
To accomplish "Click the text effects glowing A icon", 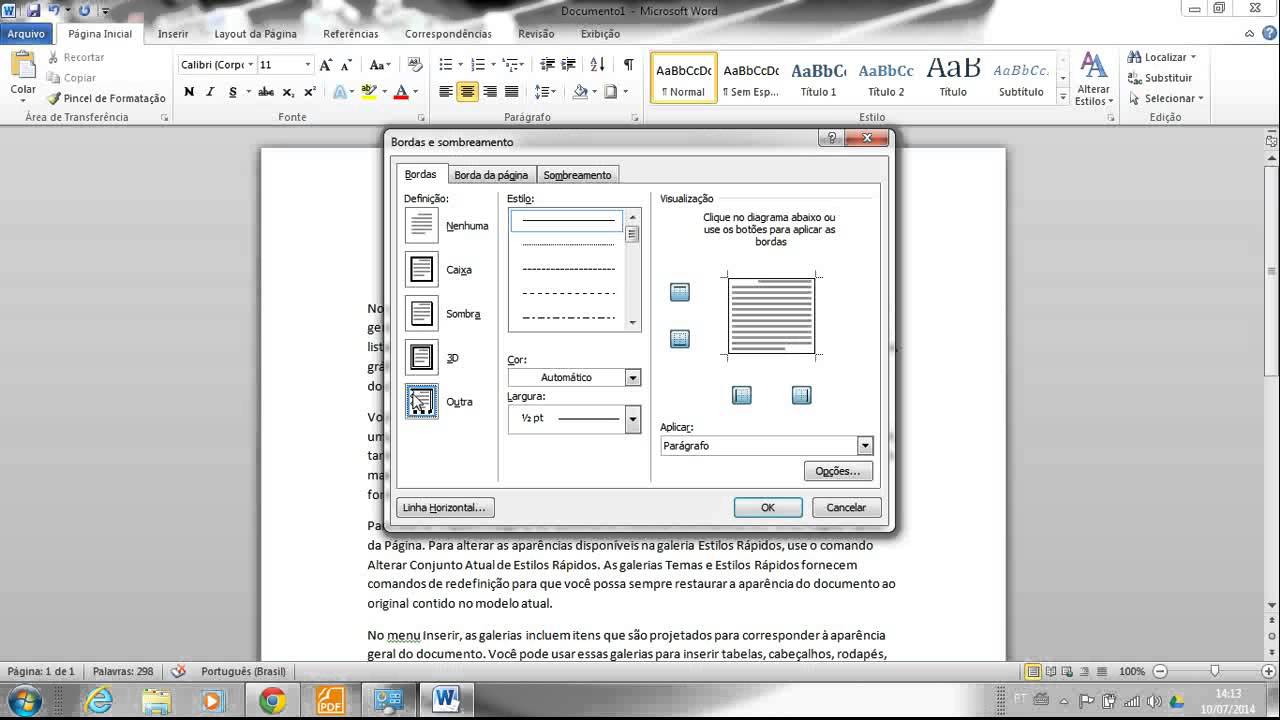I will 340,92.
